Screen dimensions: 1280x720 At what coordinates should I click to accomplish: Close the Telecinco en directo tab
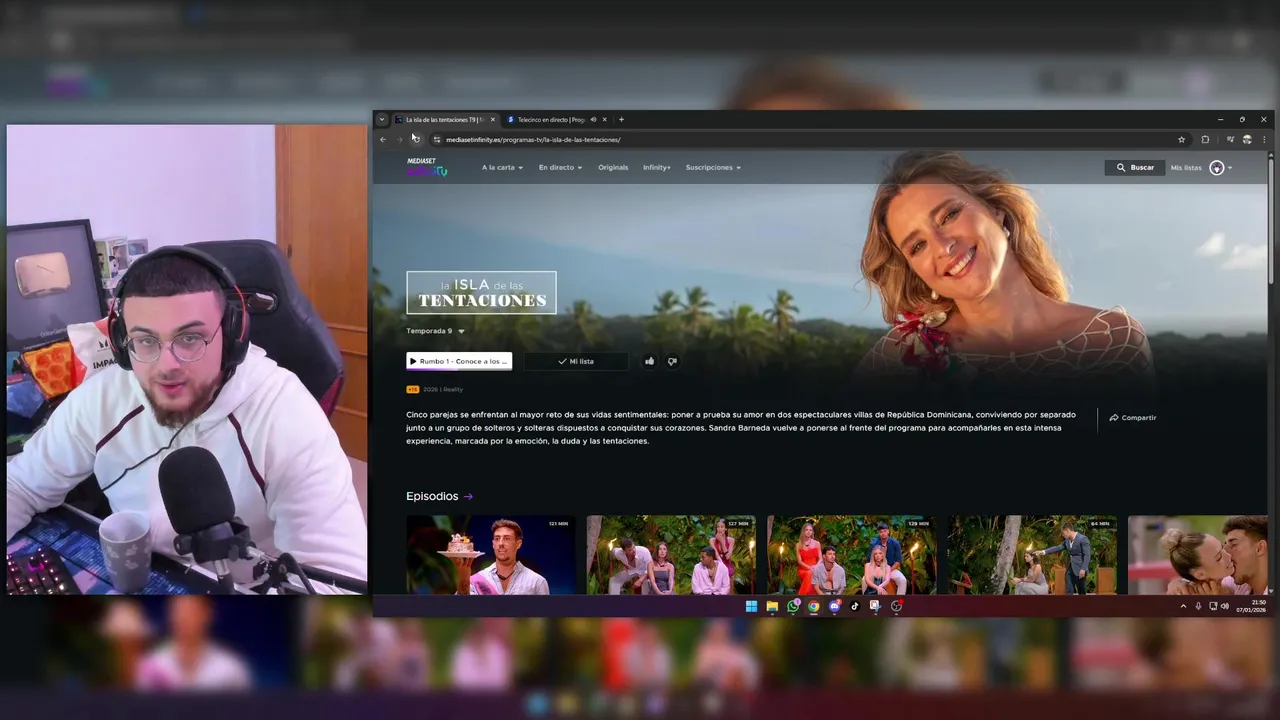click(604, 119)
